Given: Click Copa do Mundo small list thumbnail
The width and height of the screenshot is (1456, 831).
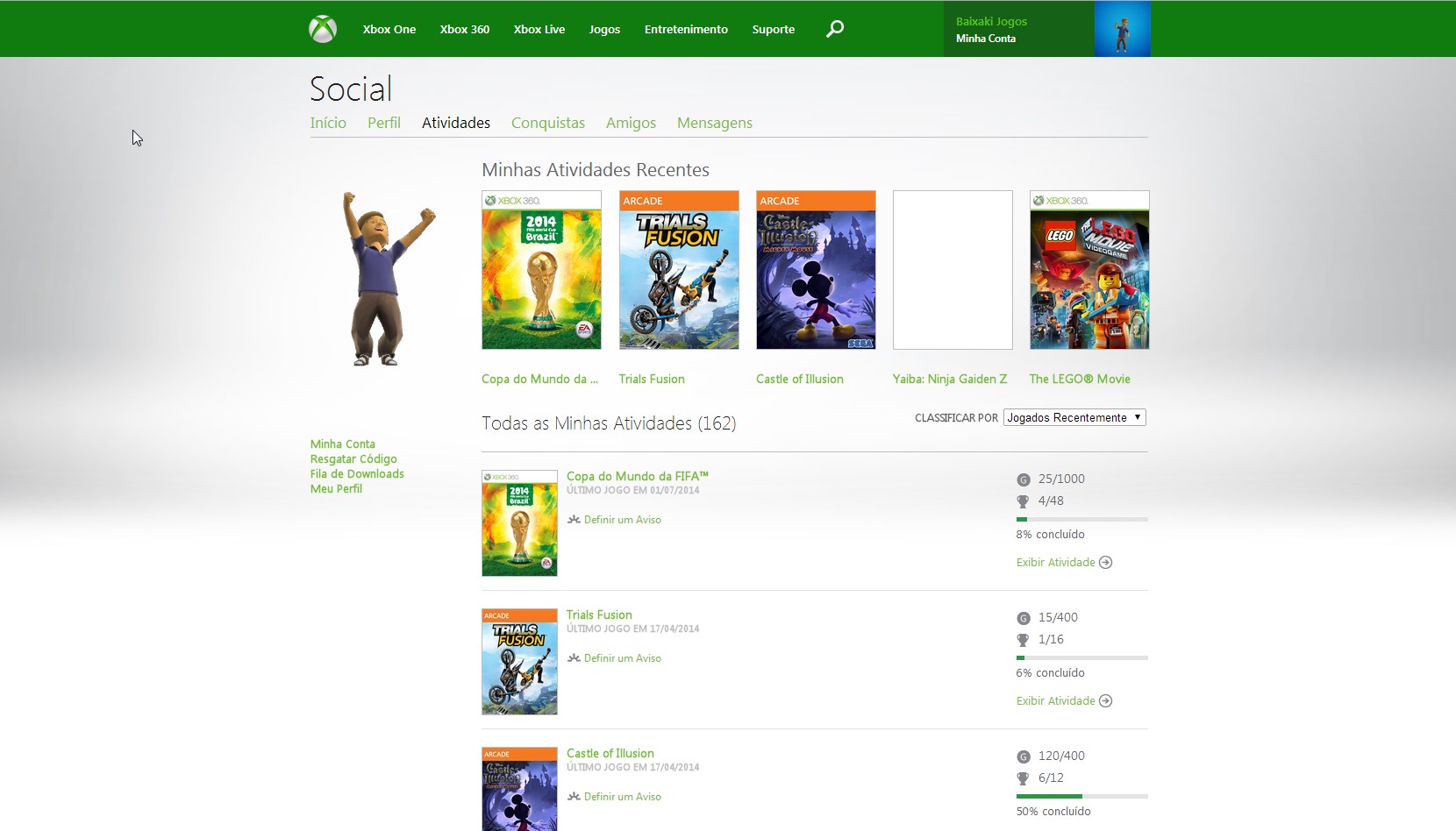Looking at the screenshot, I should 519,523.
